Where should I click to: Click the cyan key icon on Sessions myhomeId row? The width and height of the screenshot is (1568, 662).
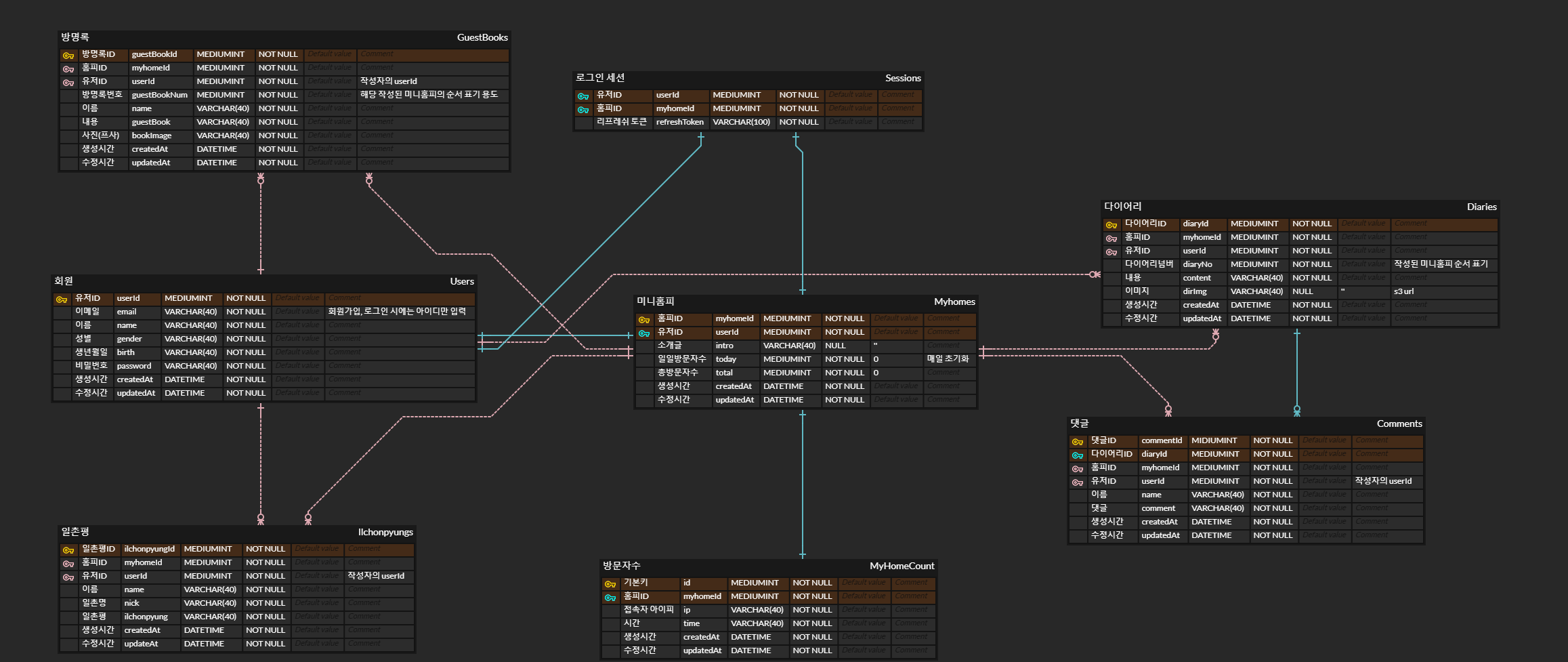coord(583,109)
